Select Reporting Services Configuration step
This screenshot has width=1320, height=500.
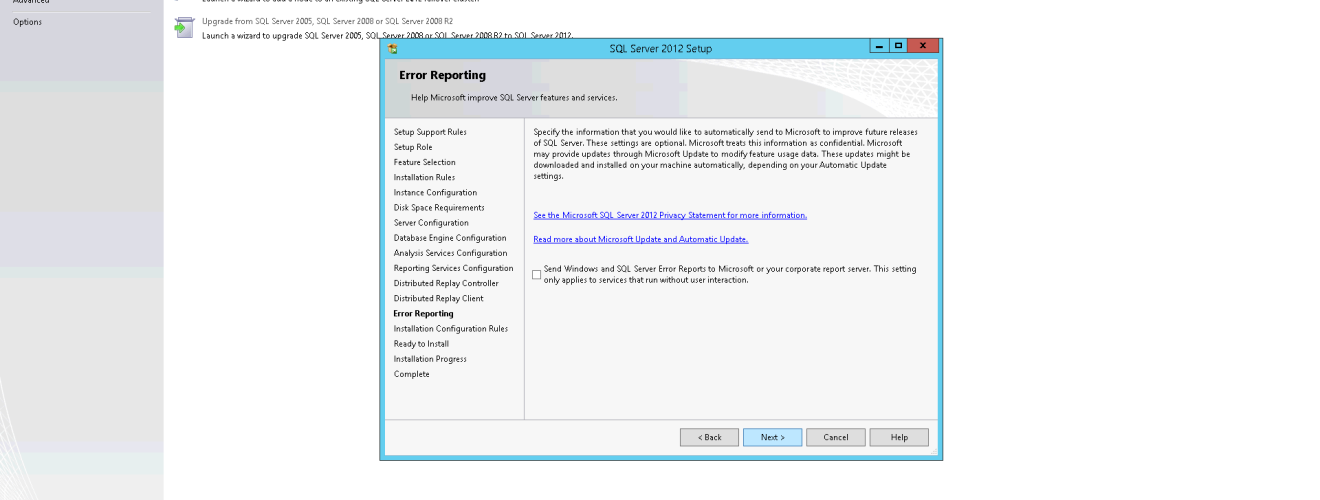pyautogui.click(x=453, y=268)
